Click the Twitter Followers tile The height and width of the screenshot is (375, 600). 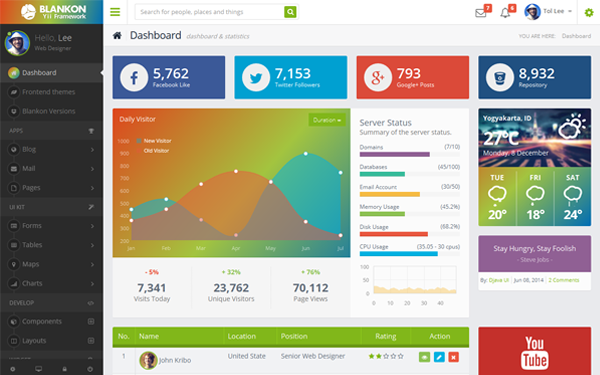pos(291,77)
